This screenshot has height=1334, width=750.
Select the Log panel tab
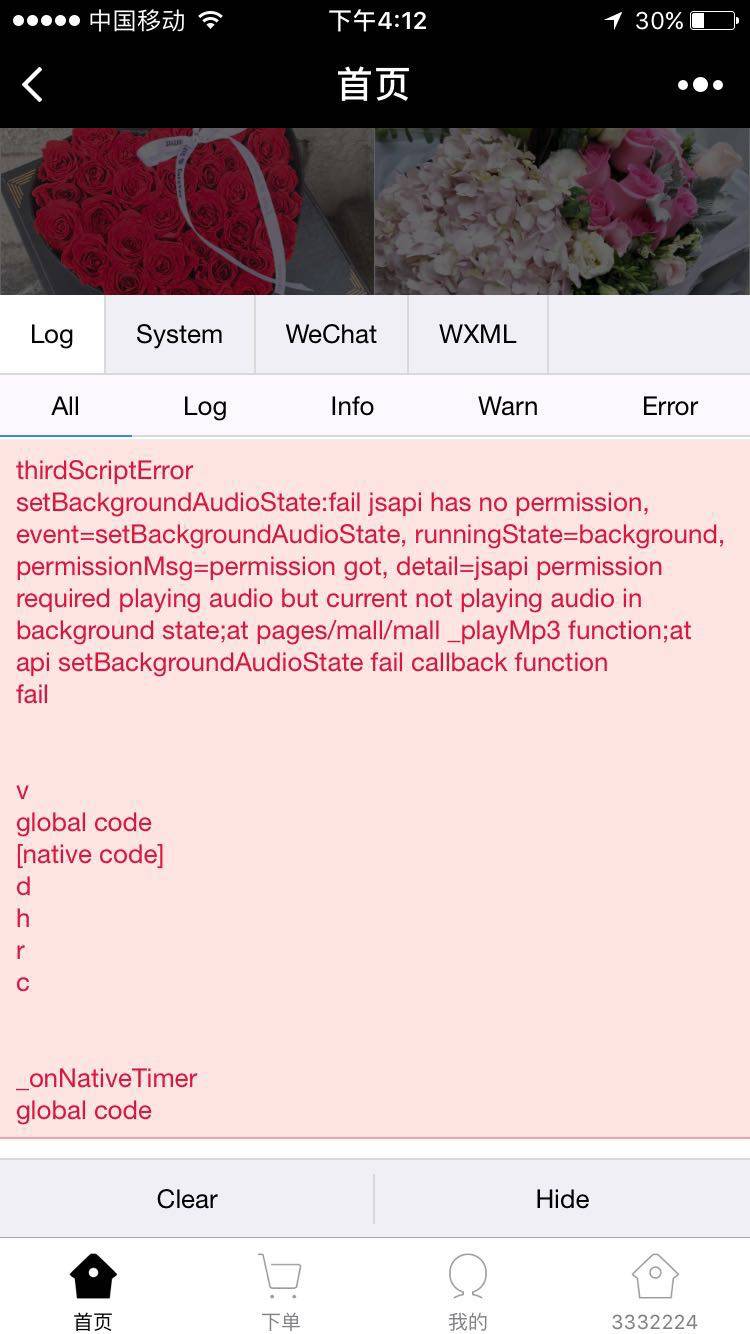(x=52, y=334)
